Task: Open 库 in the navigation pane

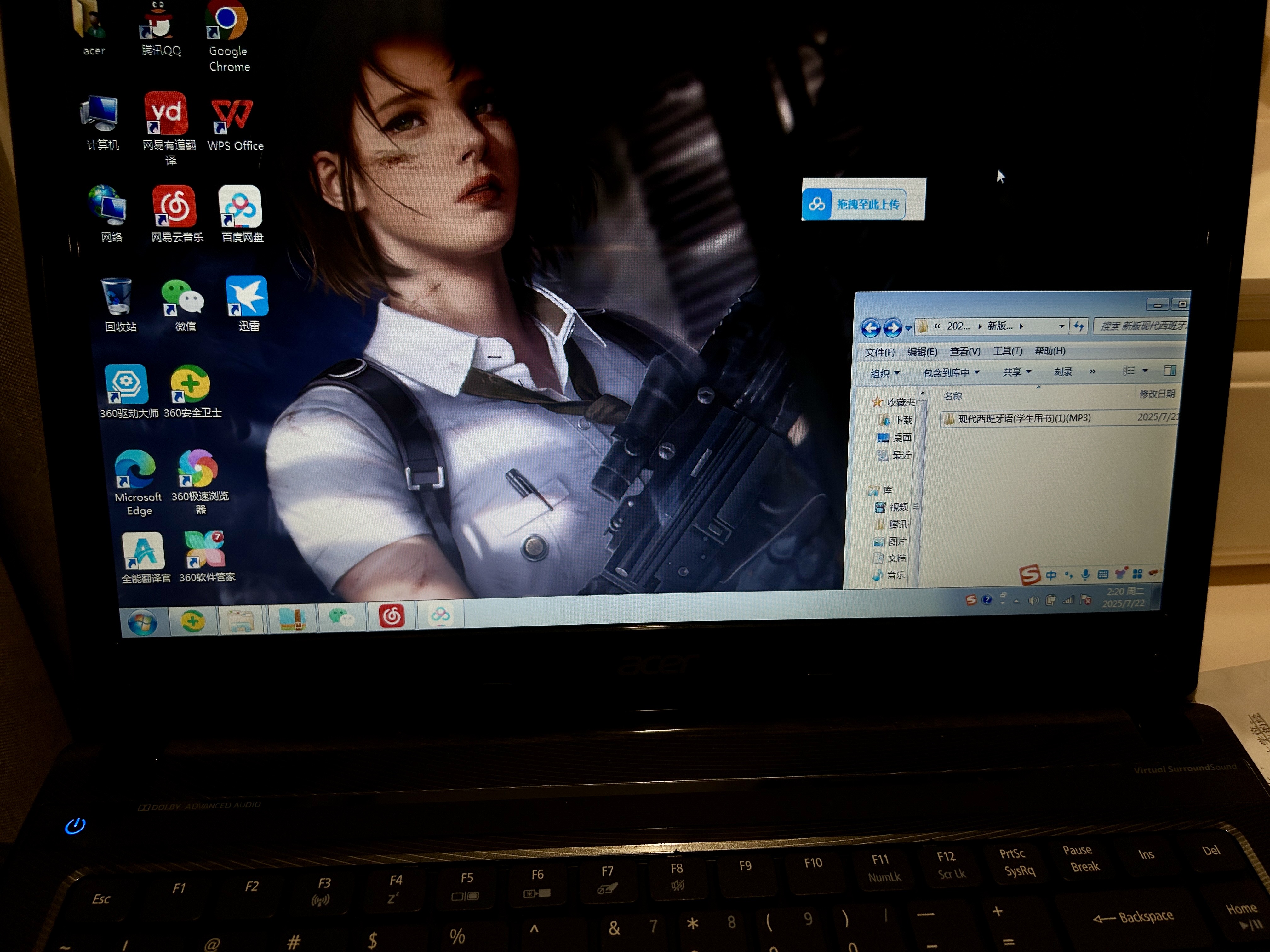Action: tap(881, 490)
